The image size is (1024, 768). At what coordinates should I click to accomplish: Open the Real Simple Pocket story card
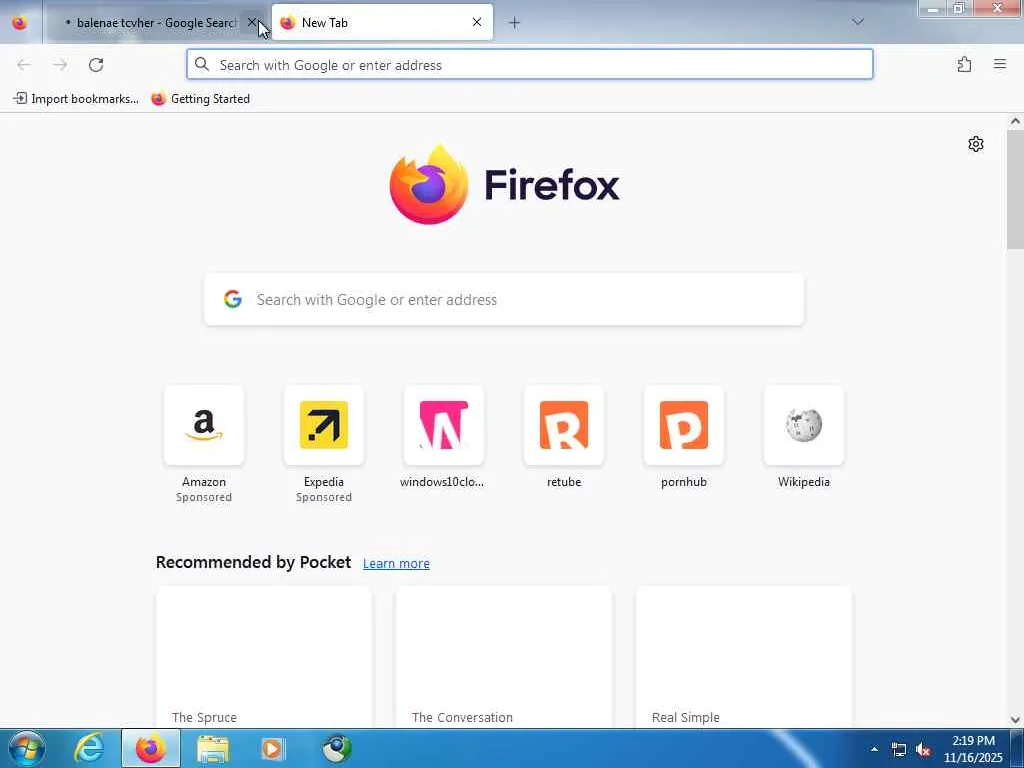743,657
